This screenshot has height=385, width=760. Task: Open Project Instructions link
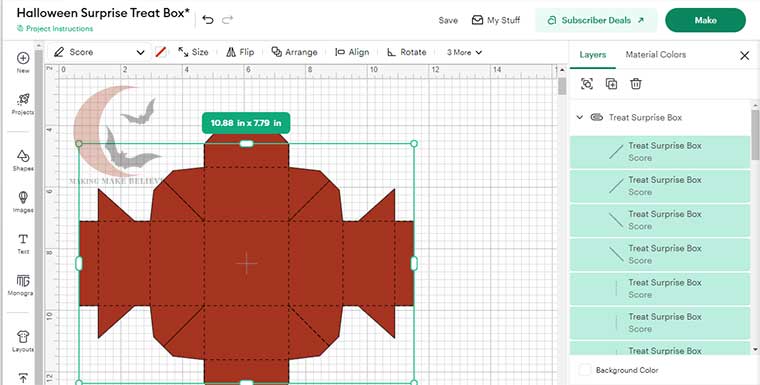[55, 29]
